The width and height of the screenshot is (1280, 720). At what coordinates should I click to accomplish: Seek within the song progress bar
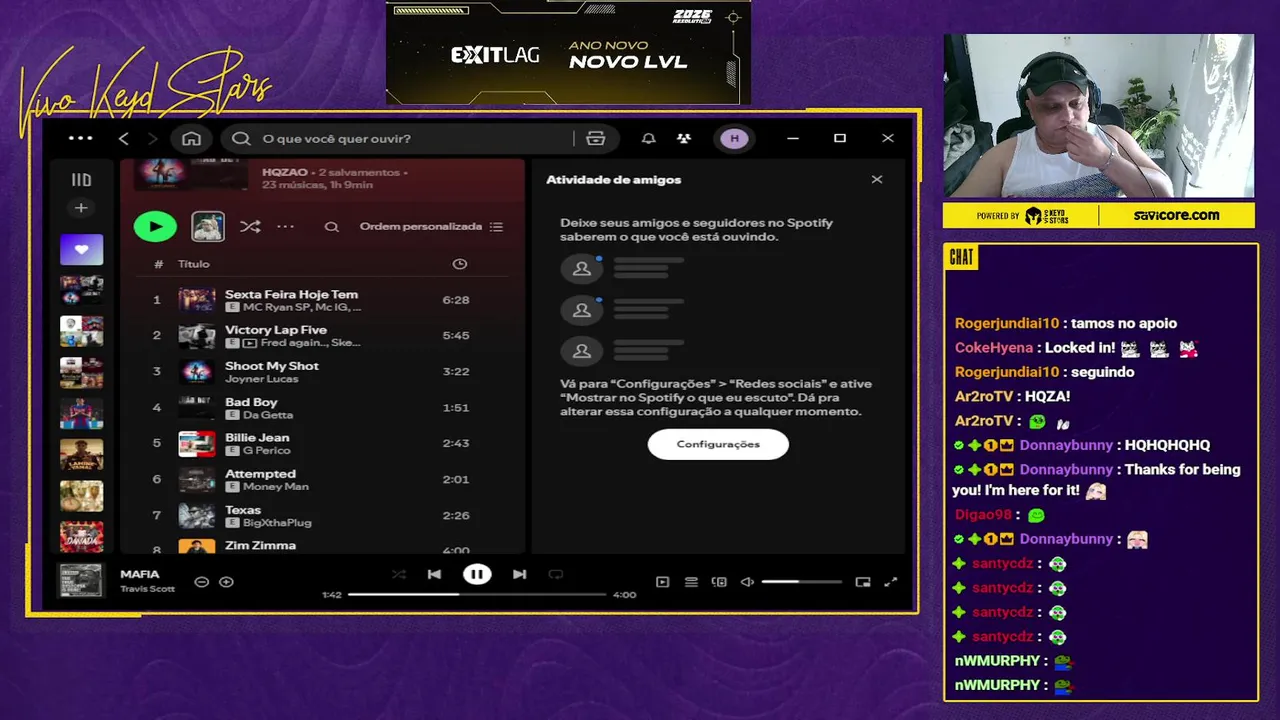(477, 595)
